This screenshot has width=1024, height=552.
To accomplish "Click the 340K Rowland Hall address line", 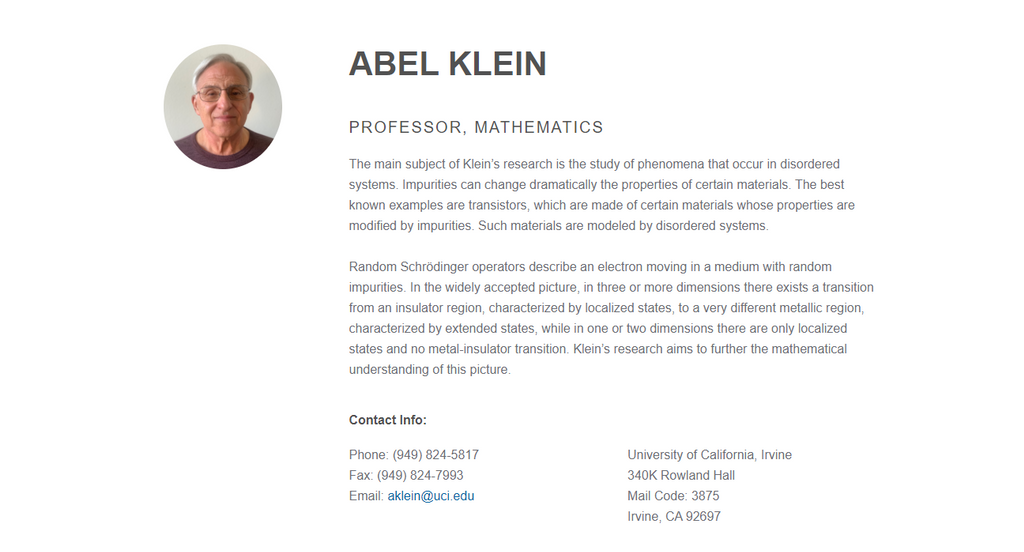I will click(x=681, y=475).
